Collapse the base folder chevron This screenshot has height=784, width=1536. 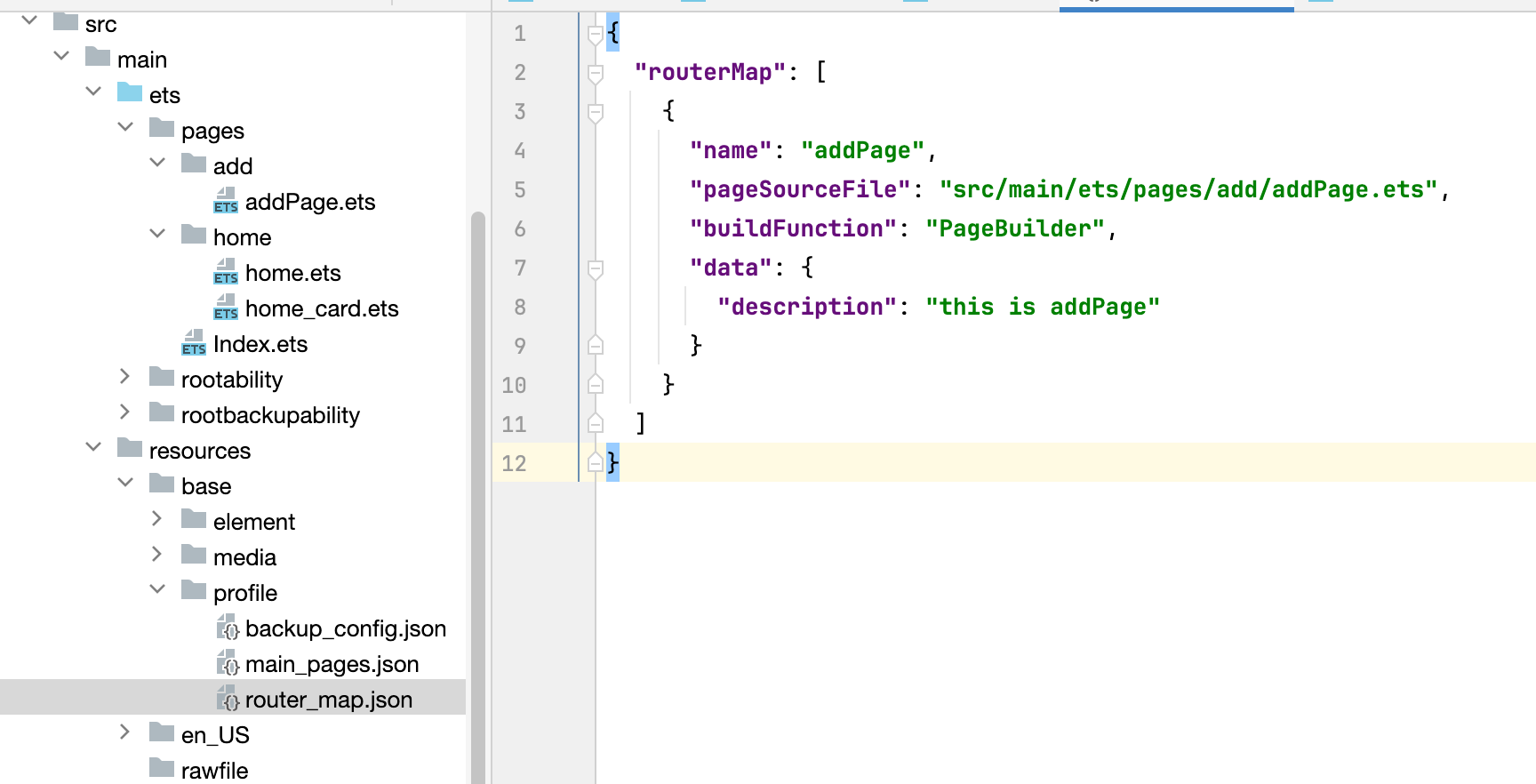pyautogui.click(x=125, y=483)
